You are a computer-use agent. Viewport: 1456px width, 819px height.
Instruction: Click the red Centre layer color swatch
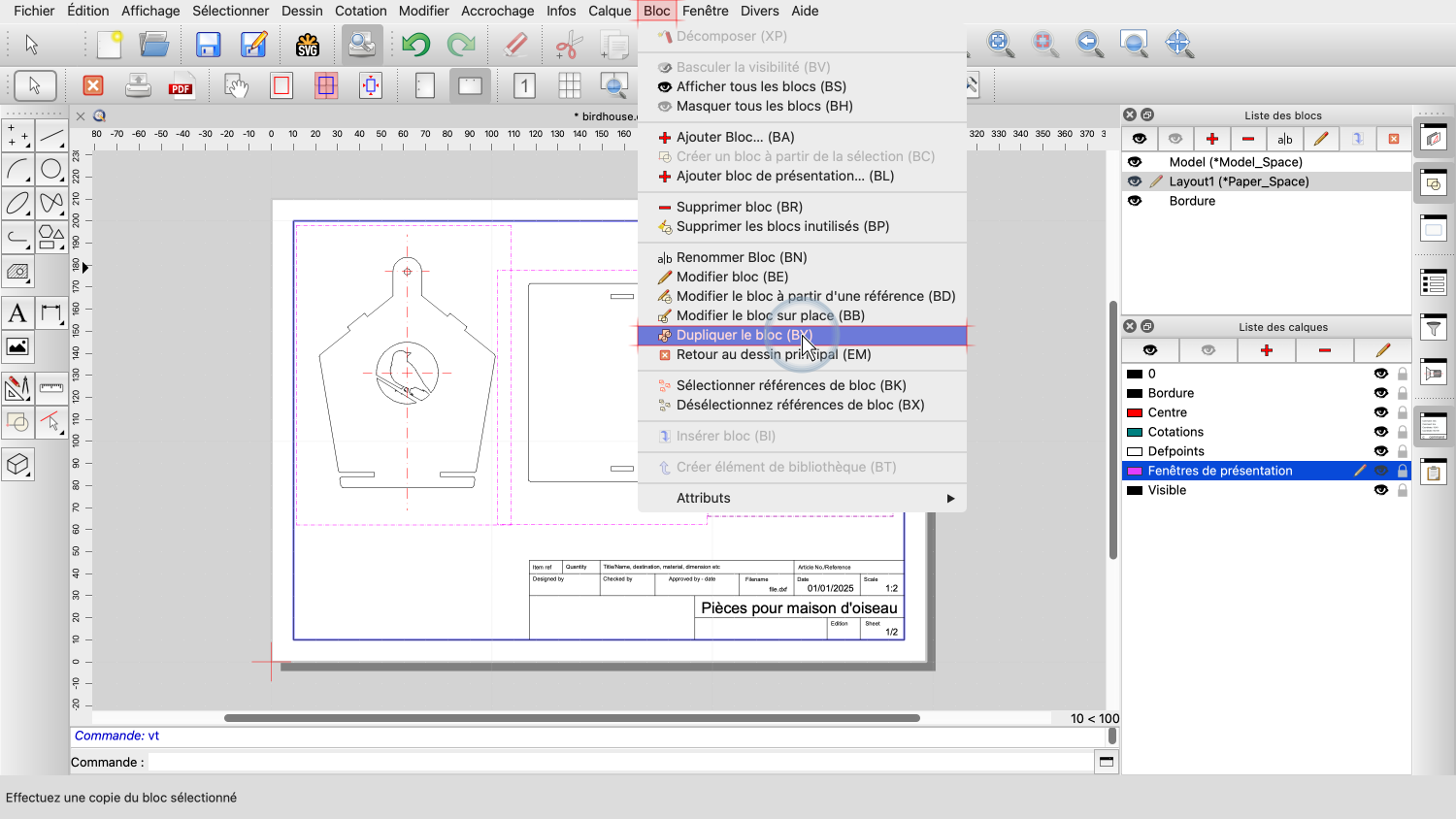(1134, 412)
